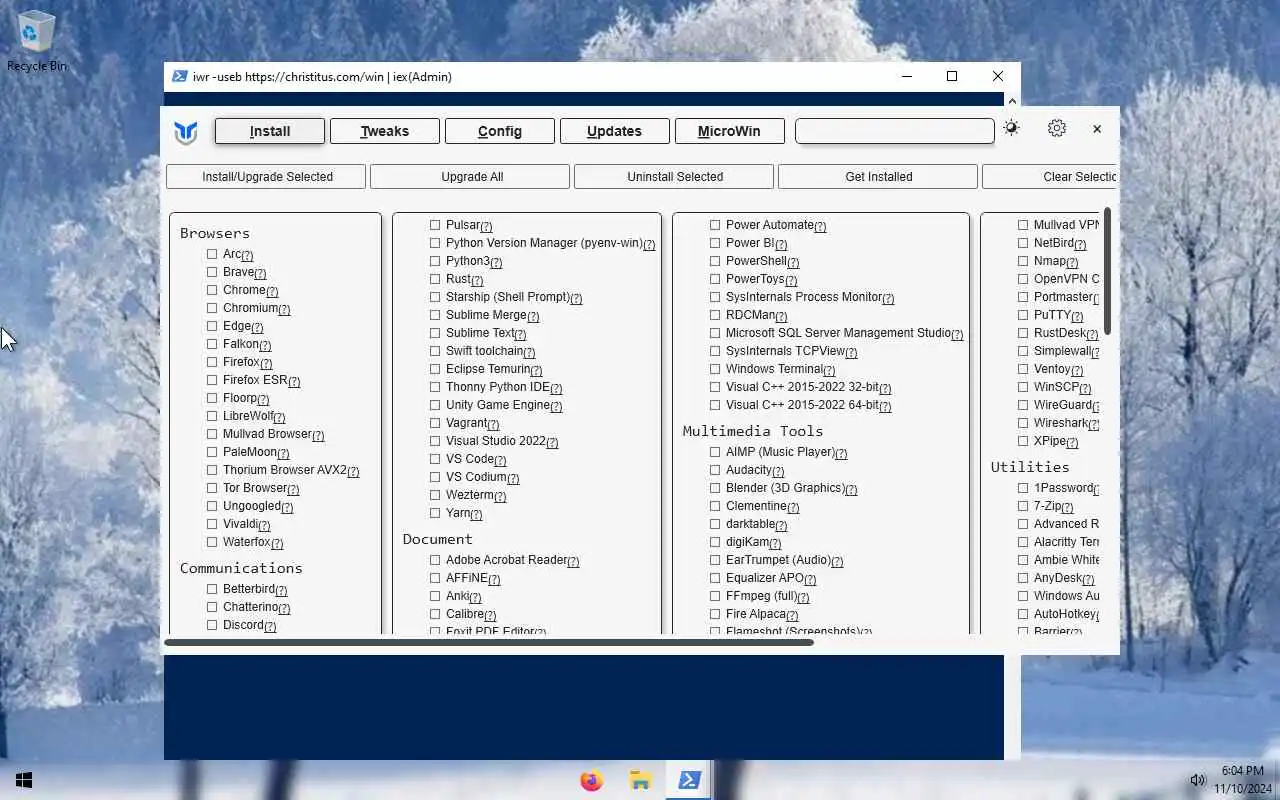Image resolution: width=1280 pixels, height=800 pixels.
Task: Go to the Config tab
Action: (x=500, y=131)
